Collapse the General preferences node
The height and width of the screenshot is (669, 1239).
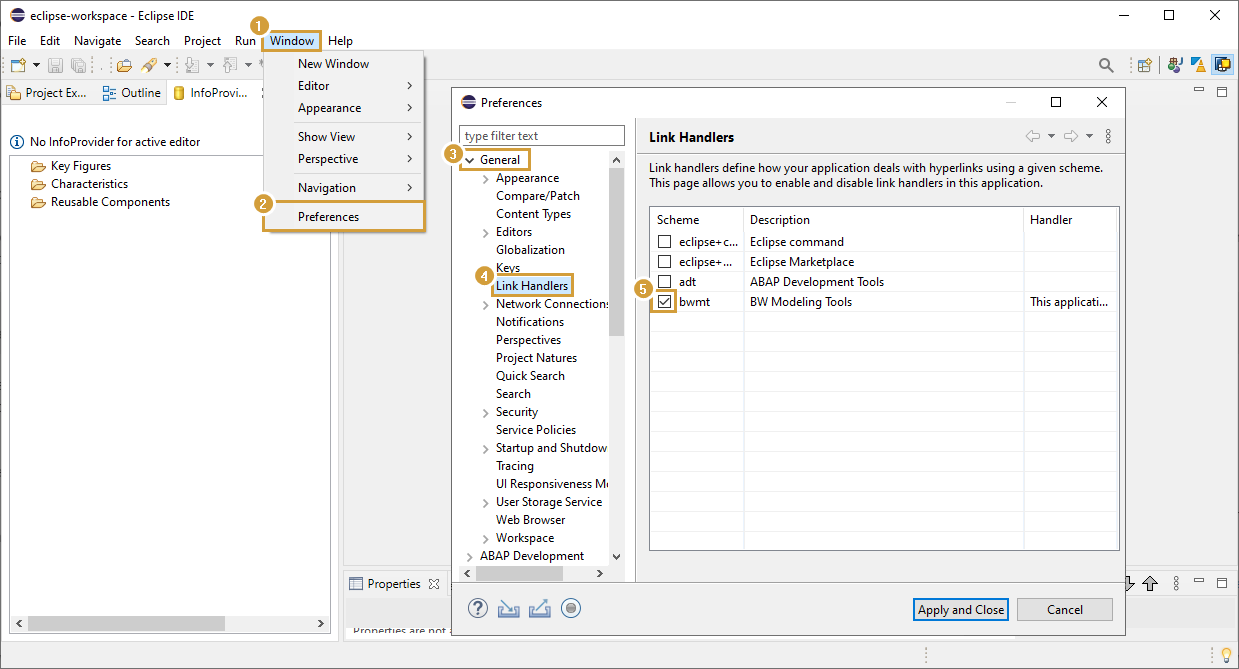(472, 159)
